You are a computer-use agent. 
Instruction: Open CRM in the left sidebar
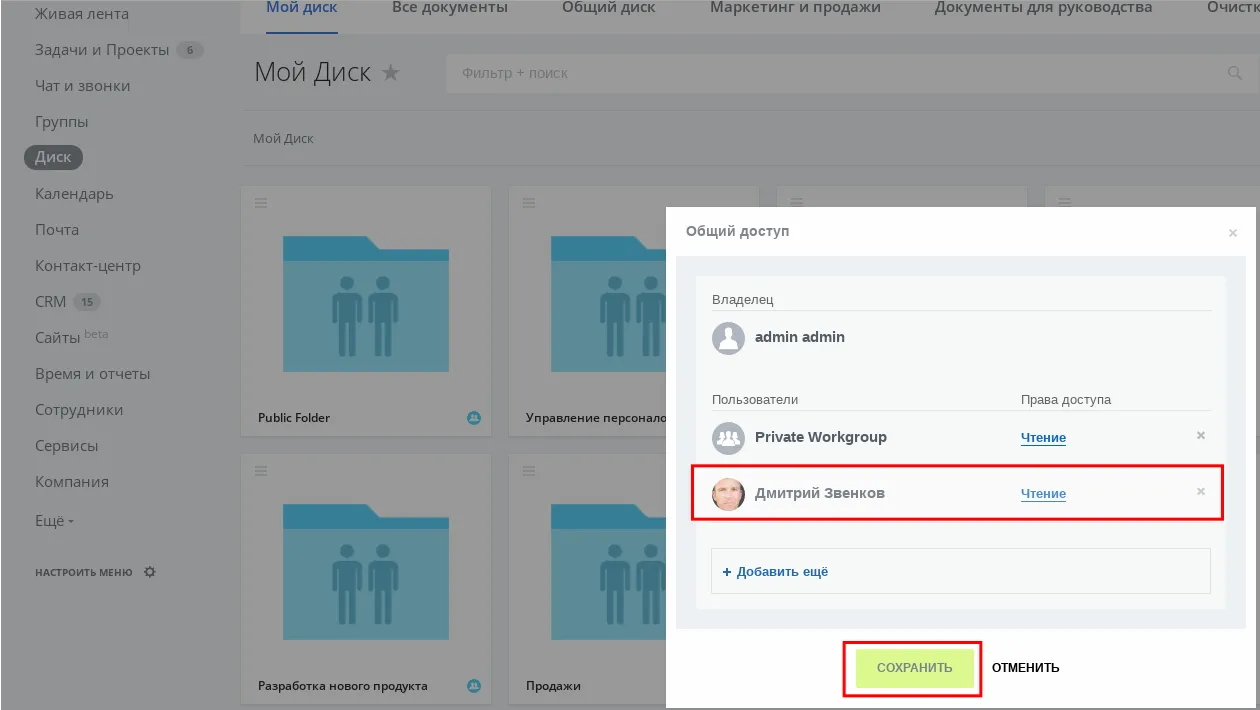click(x=51, y=302)
